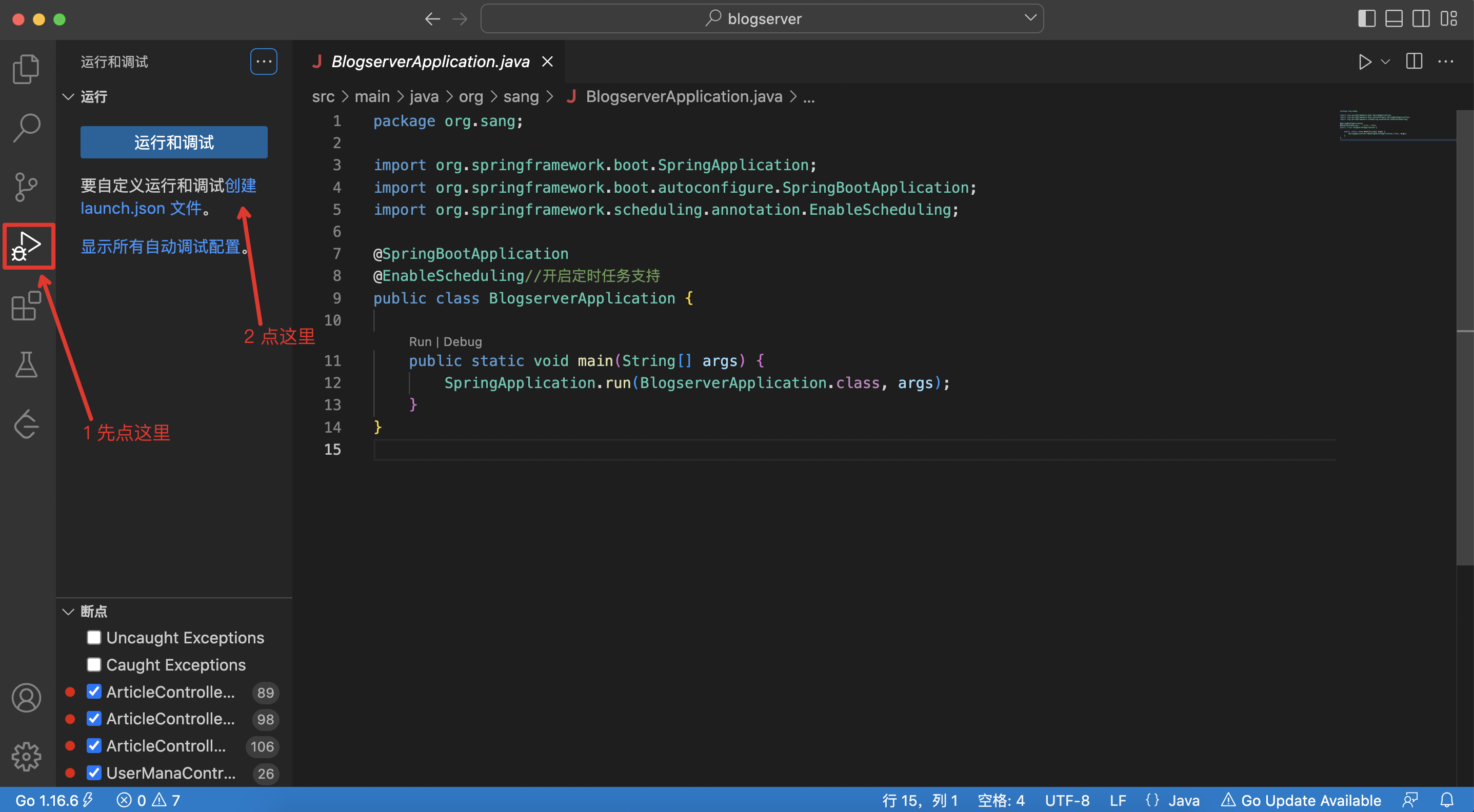Screen dimensions: 1474x812
Task: Collapse the 断点 breakpoints section
Action: 69,611
